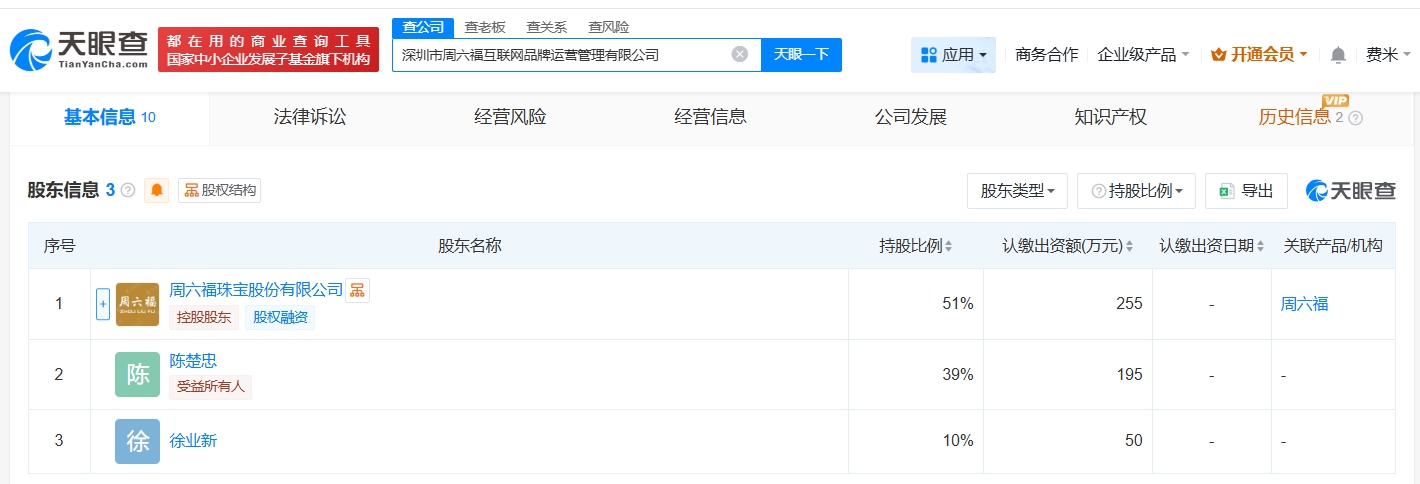Clear the search box with X icon
Image resolution: width=1420 pixels, height=484 pixels.
click(x=740, y=54)
